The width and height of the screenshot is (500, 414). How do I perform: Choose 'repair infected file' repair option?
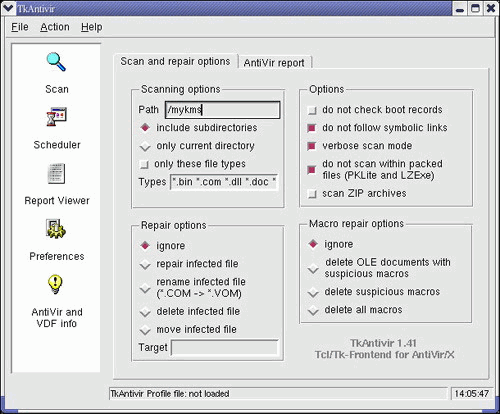[145, 265]
